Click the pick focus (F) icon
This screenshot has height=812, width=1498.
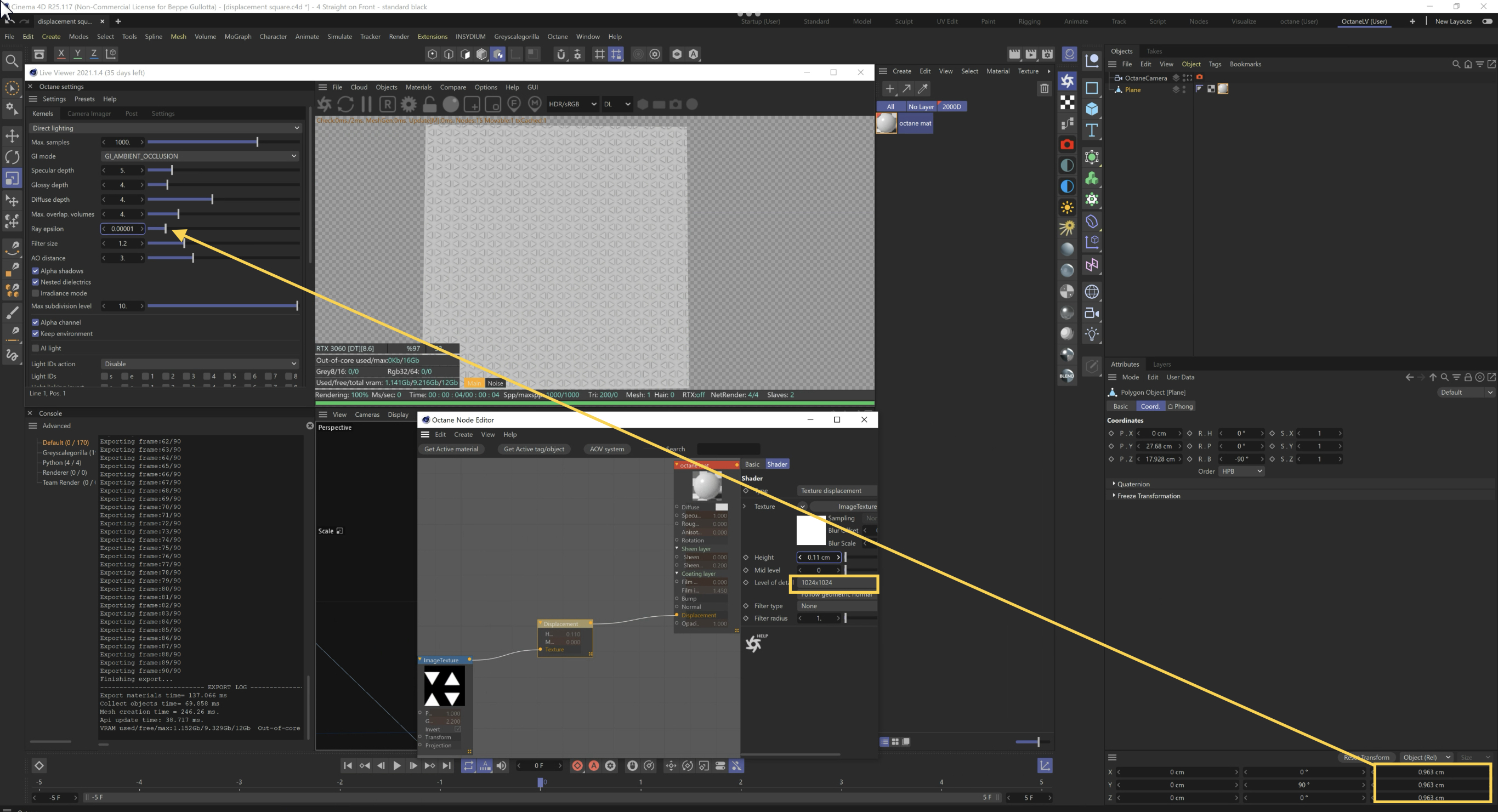point(513,104)
